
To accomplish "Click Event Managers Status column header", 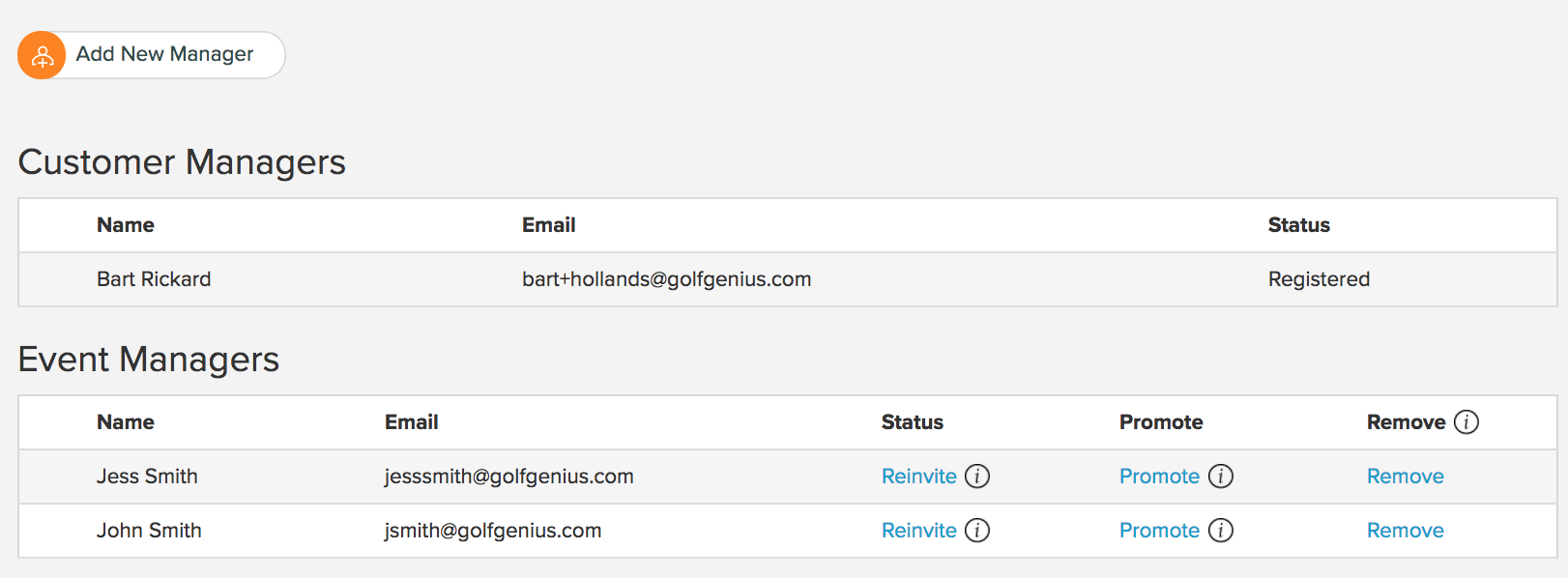I will coord(912,422).
